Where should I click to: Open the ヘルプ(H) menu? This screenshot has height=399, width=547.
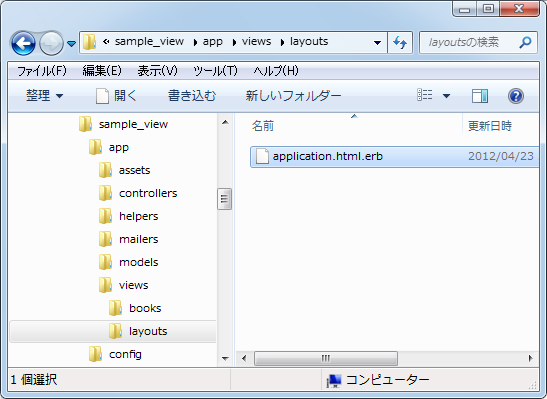[x=276, y=71]
